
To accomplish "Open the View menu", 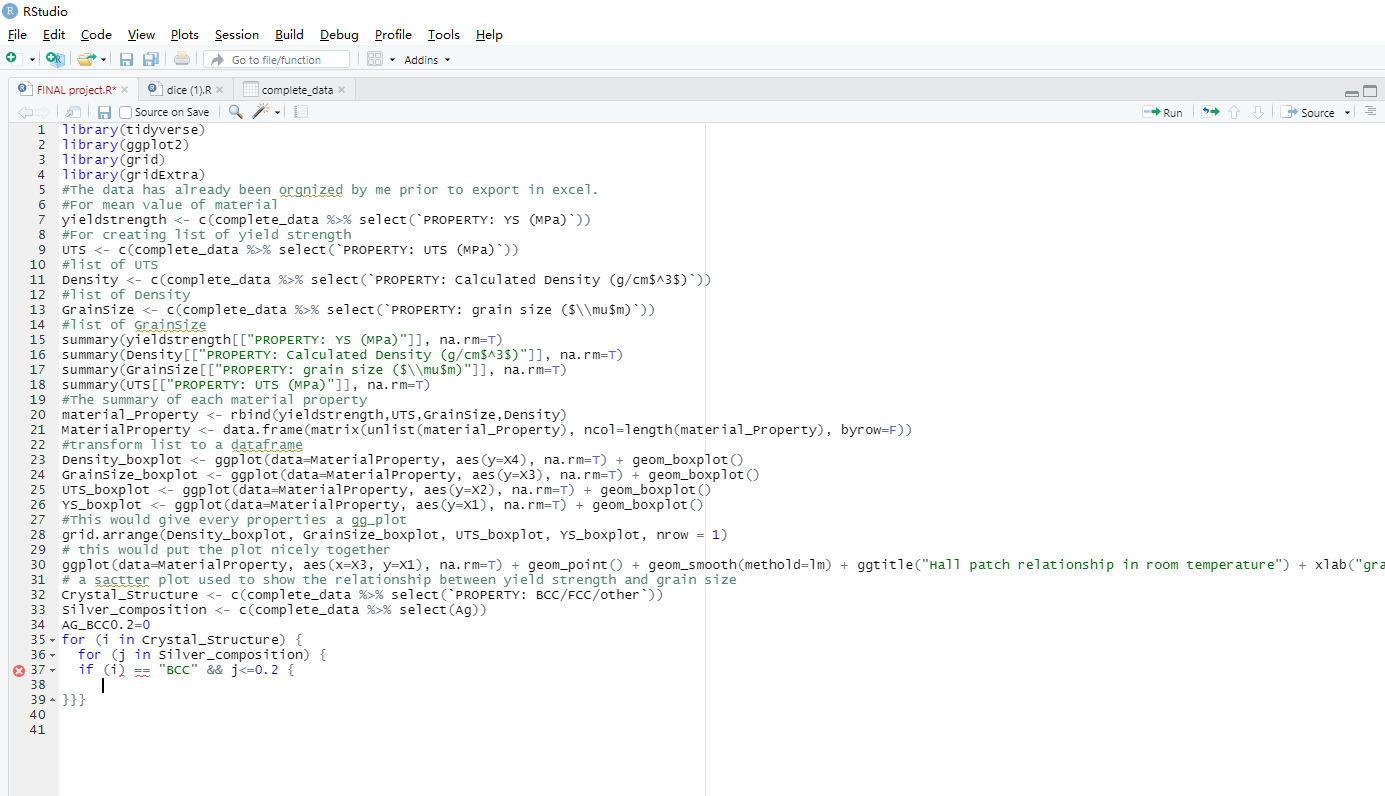I will (141, 35).
